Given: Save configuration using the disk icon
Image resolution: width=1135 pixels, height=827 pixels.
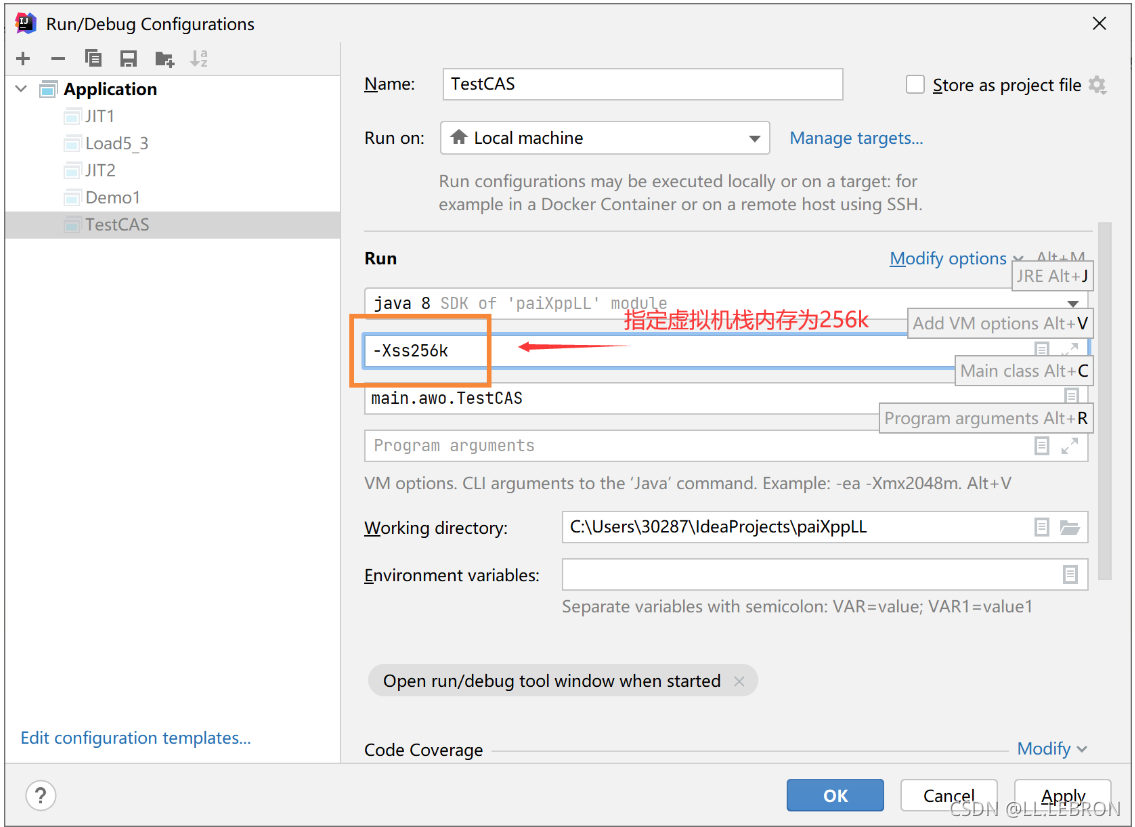Looking at the screenshot, I should coord(129,59).
